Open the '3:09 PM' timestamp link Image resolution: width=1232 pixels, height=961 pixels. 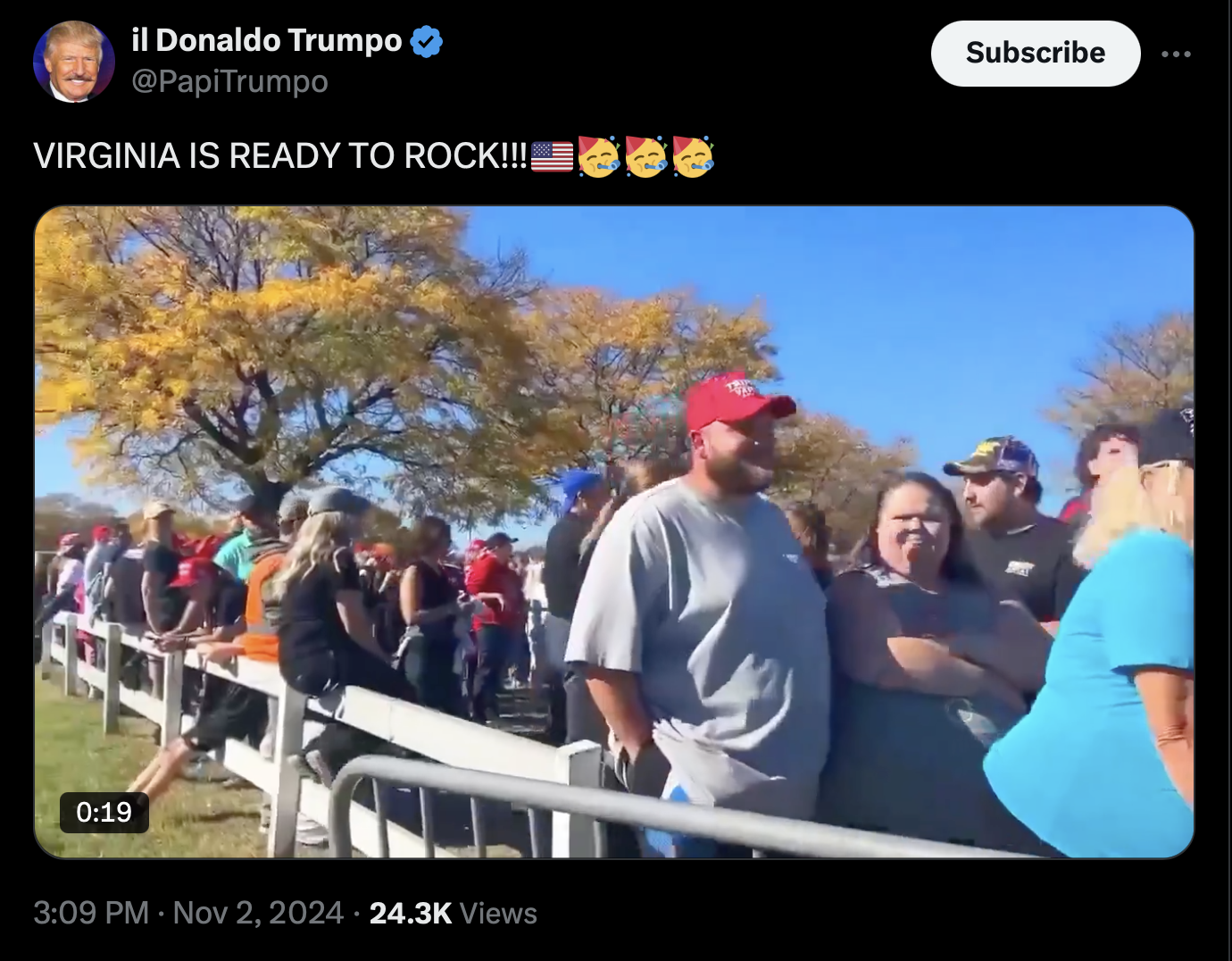tap(90, 913)
